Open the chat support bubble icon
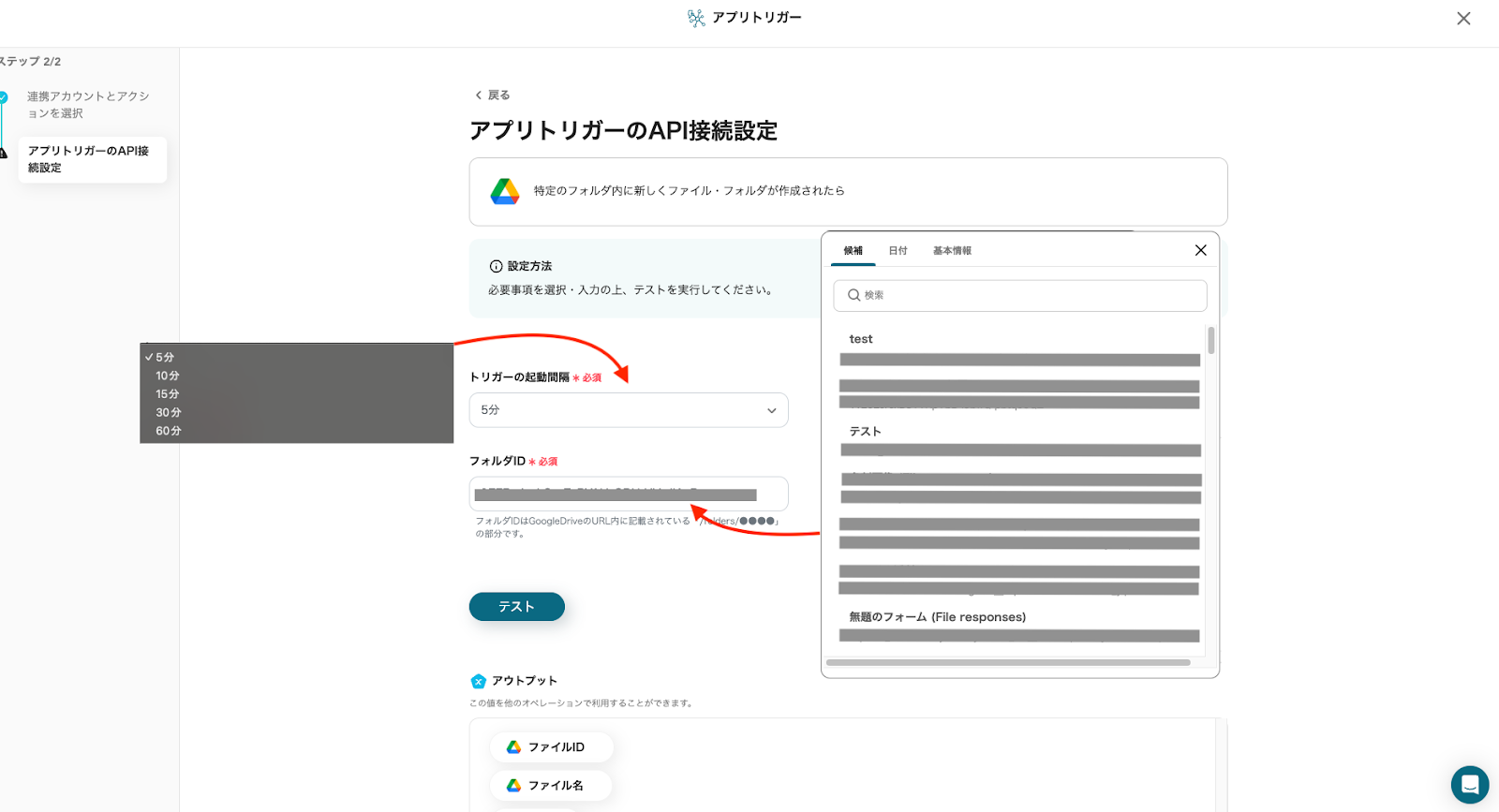 pos(1469,784)
